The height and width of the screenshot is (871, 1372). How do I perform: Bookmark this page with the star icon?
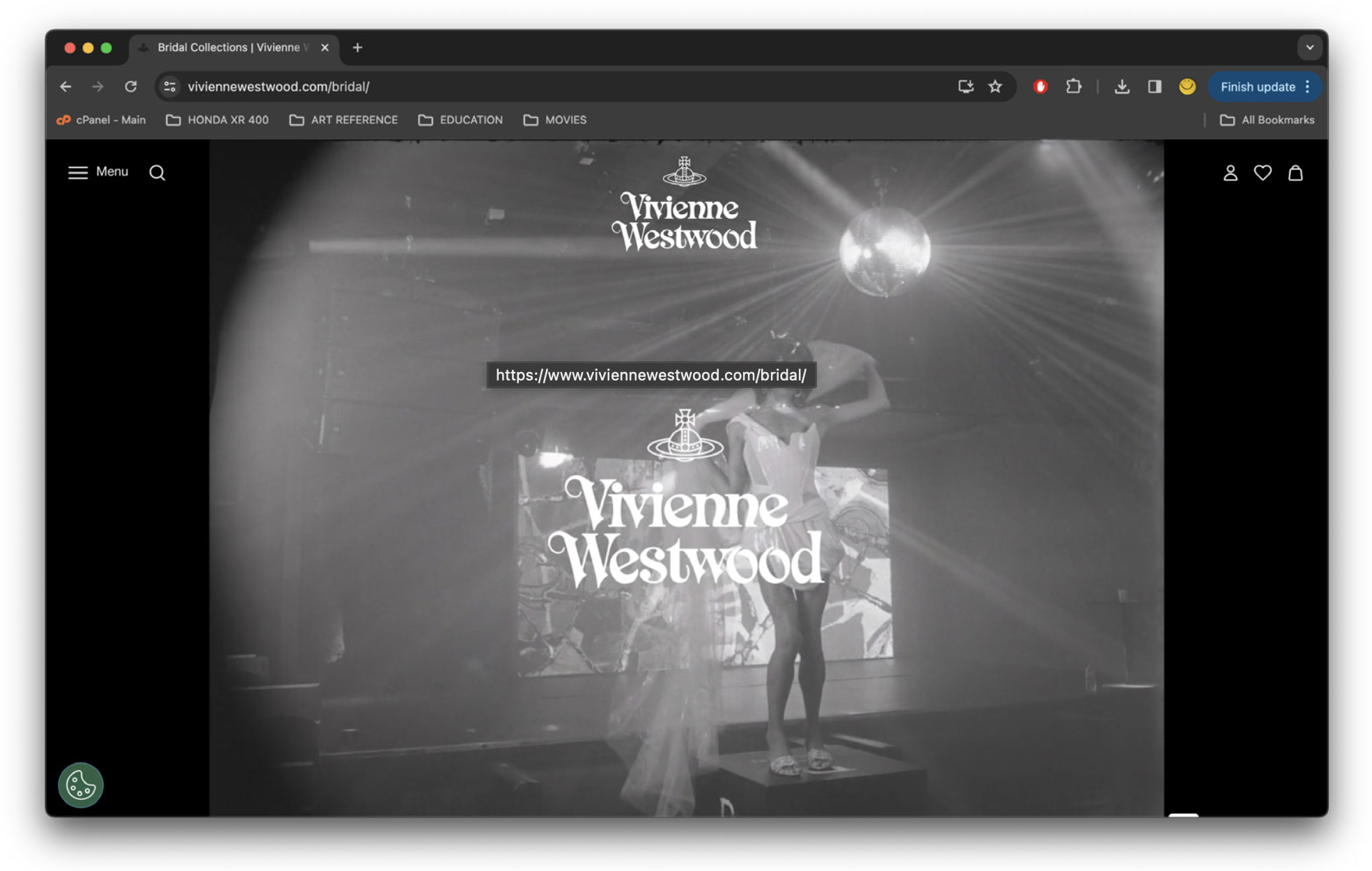pos(995,86)
